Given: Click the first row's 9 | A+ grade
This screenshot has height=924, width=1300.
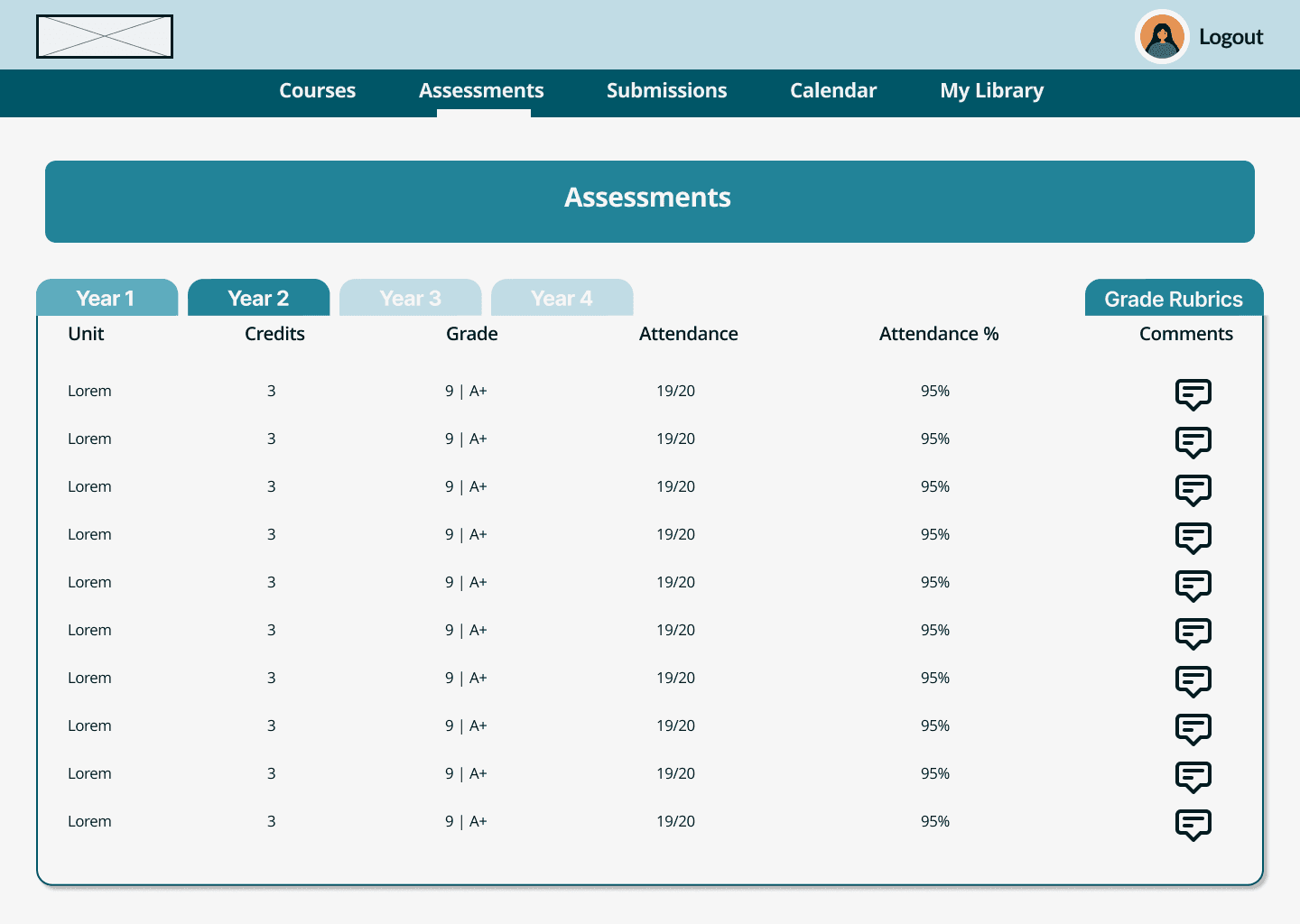Looking at the screenshot, I should [x=466, y=391].
